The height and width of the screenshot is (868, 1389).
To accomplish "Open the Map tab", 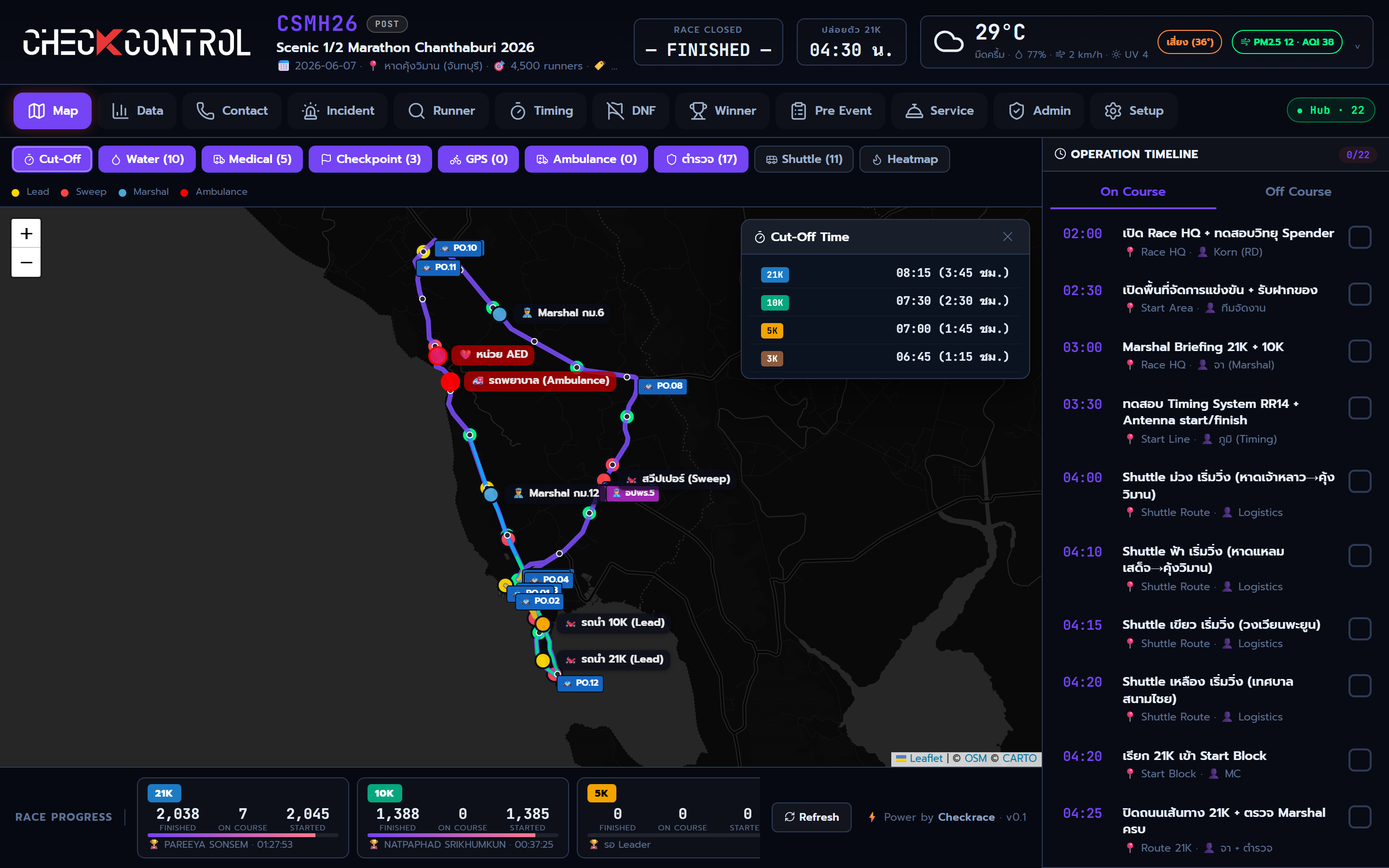I will [x=52, y=111].
